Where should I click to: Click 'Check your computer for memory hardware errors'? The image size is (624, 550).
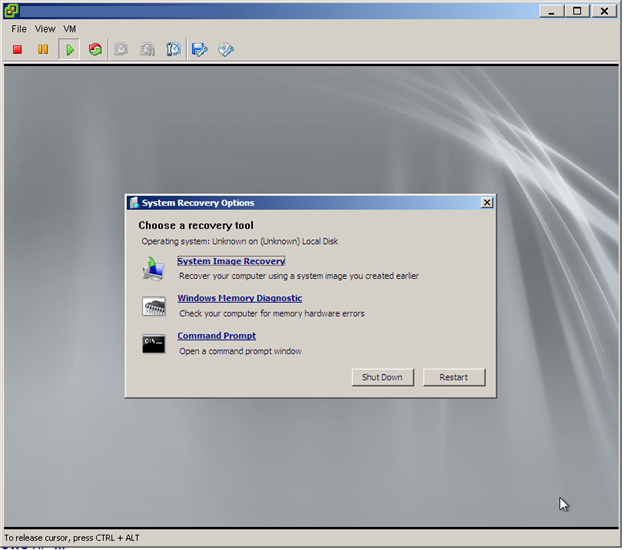[x=272, y=314]
